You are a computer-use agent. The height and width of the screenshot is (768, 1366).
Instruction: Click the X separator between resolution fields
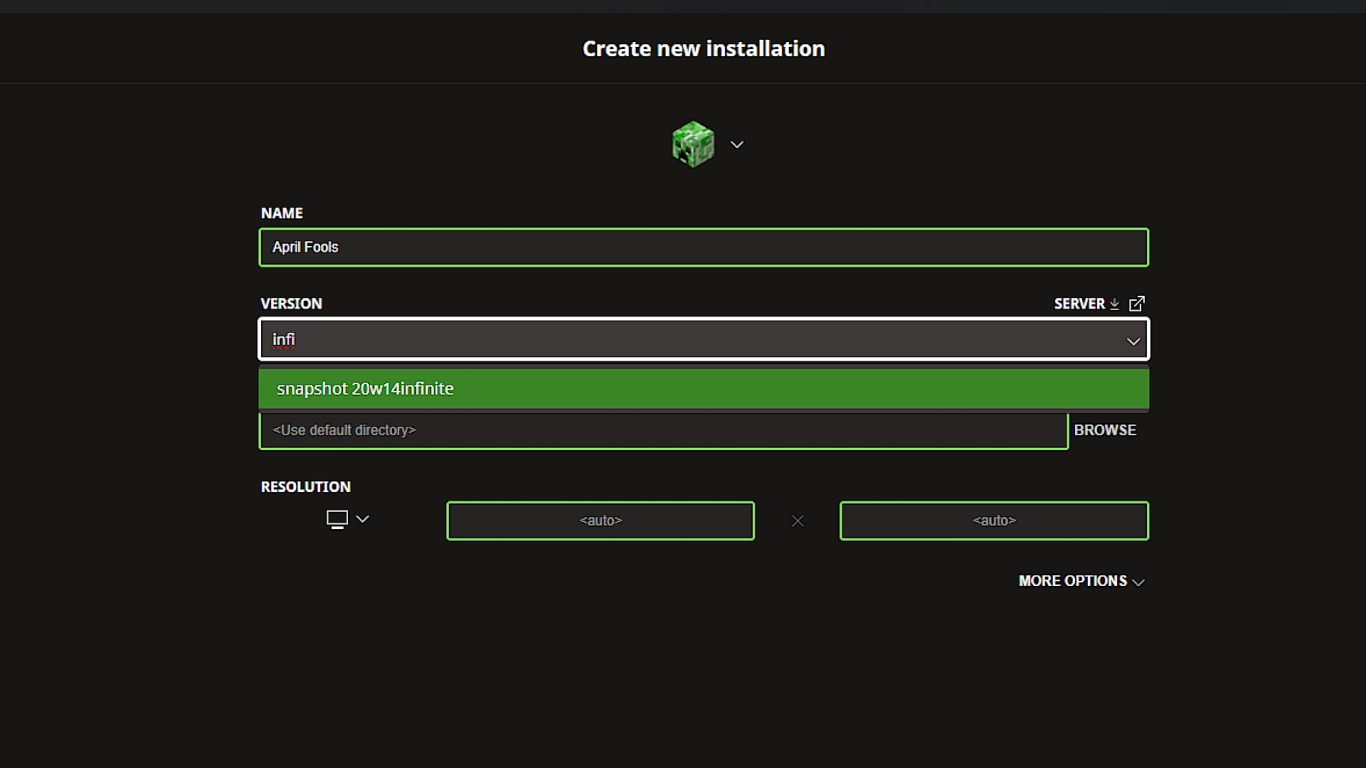point(797,521)
